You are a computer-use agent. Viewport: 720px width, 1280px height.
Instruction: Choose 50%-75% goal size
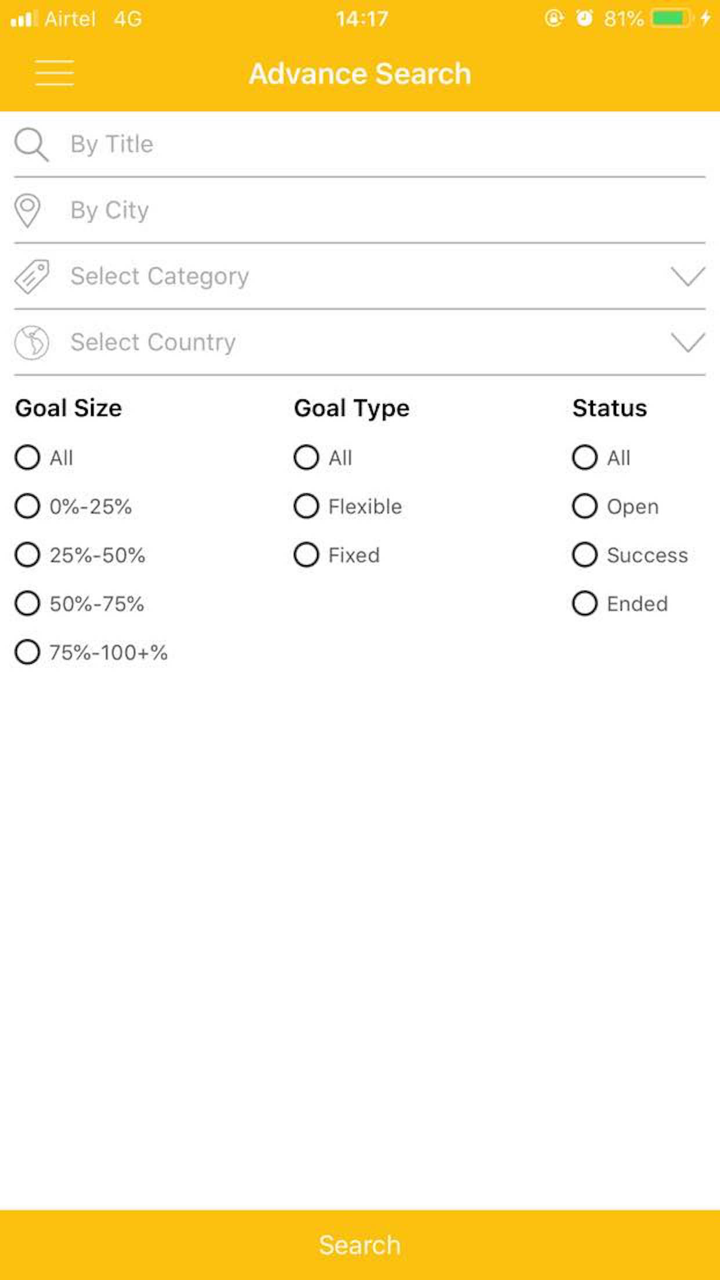tap(27, 603)
